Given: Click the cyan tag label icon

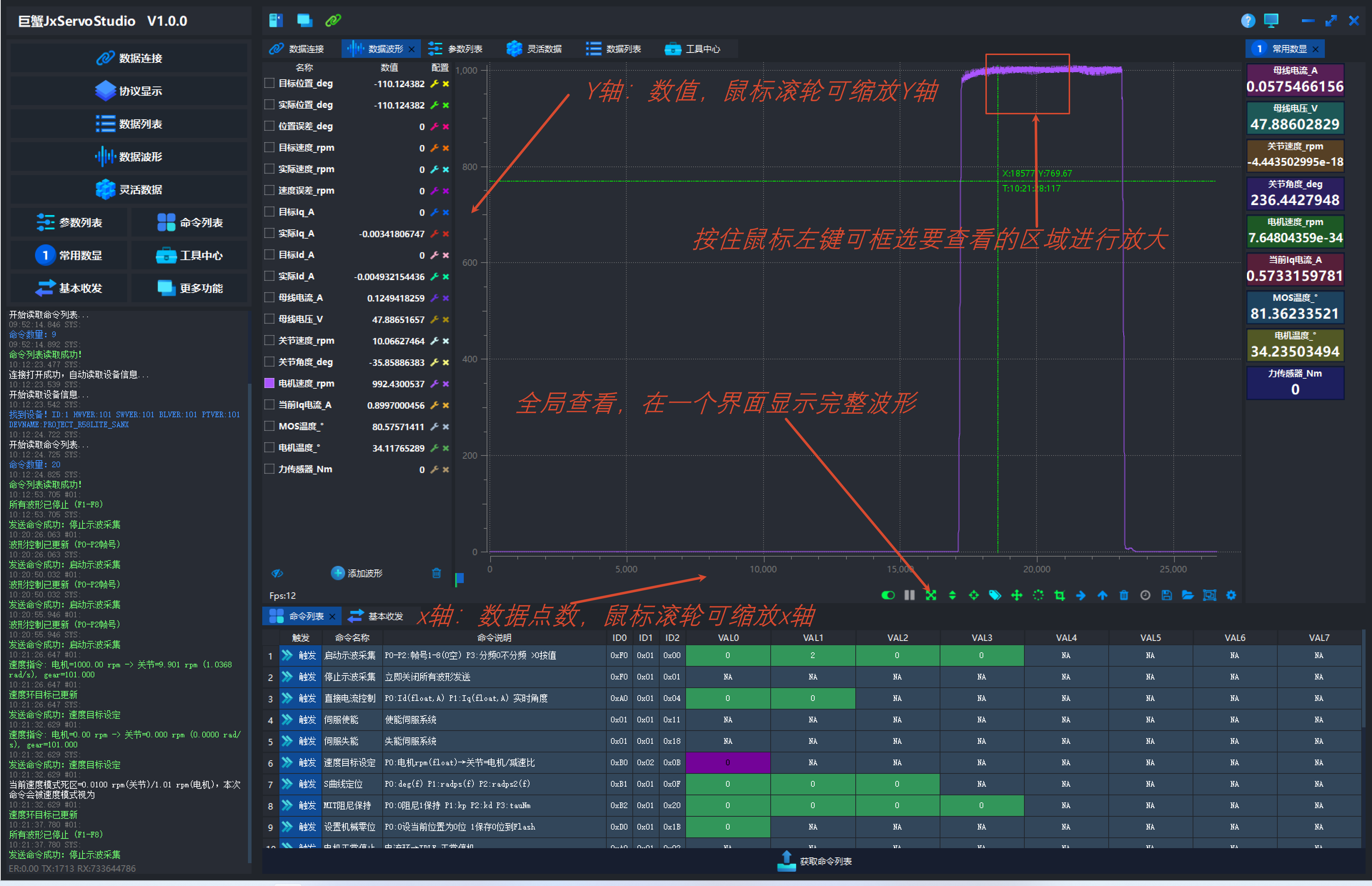Looking at the screenshot, I should pyautogui.click(x=995, y=595).
